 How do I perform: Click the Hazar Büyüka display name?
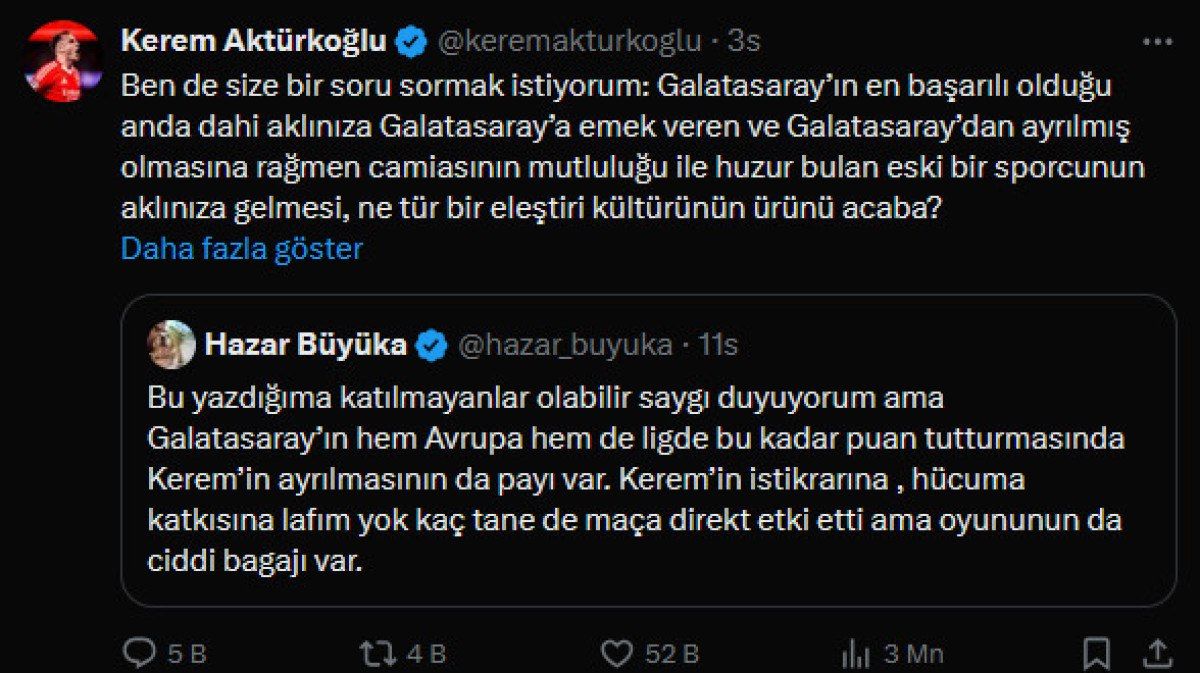[x=305, y=345]
